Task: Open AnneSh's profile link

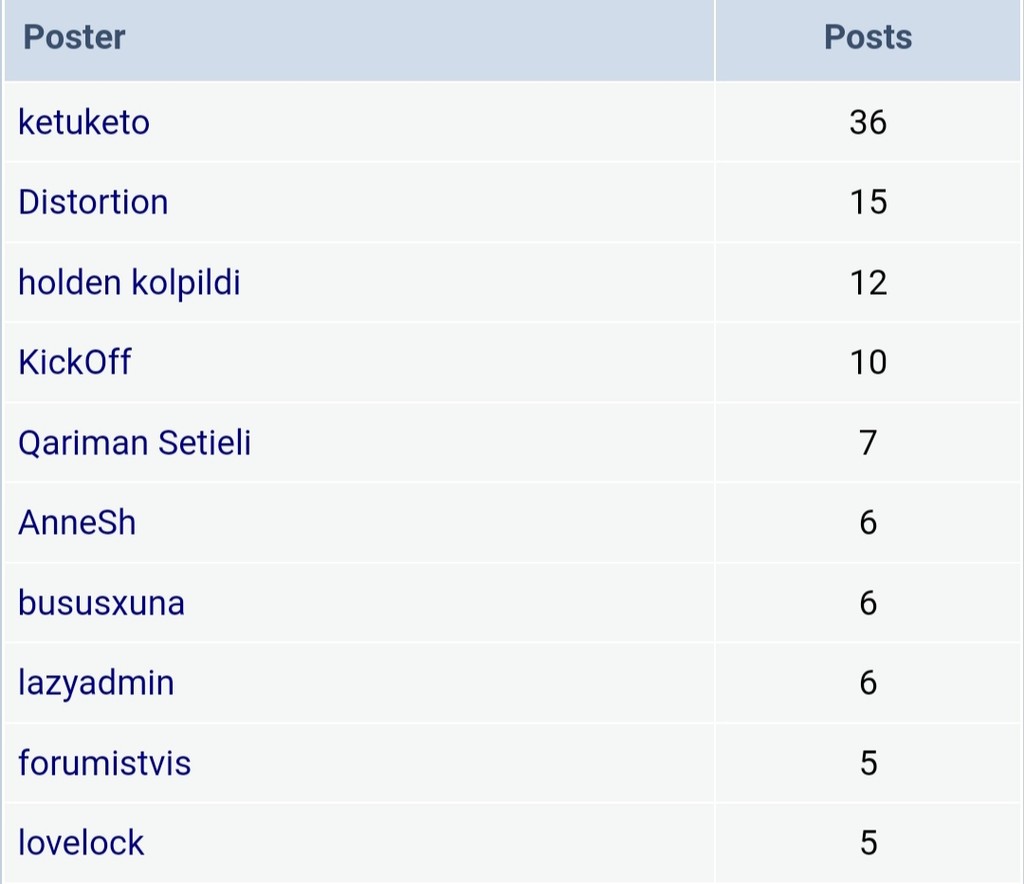Action: pos(77,523)
